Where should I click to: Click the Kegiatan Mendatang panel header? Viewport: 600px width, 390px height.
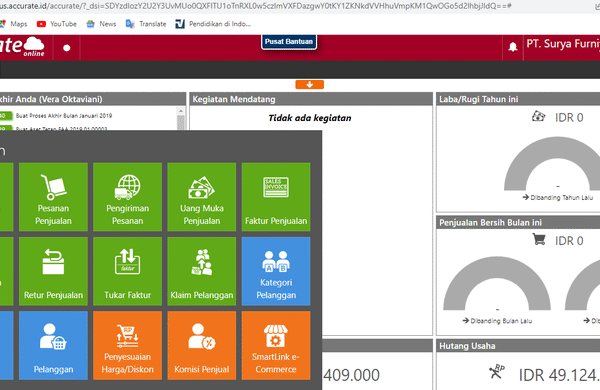click(311, 99)
